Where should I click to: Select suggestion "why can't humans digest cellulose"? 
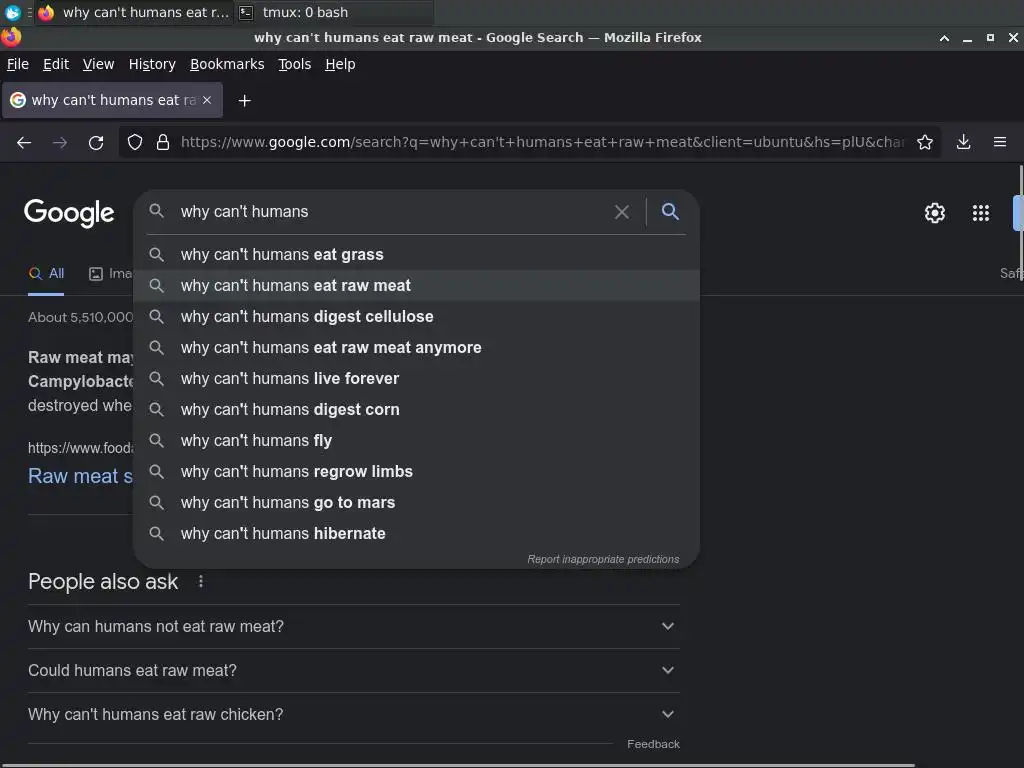click(307, 316)
